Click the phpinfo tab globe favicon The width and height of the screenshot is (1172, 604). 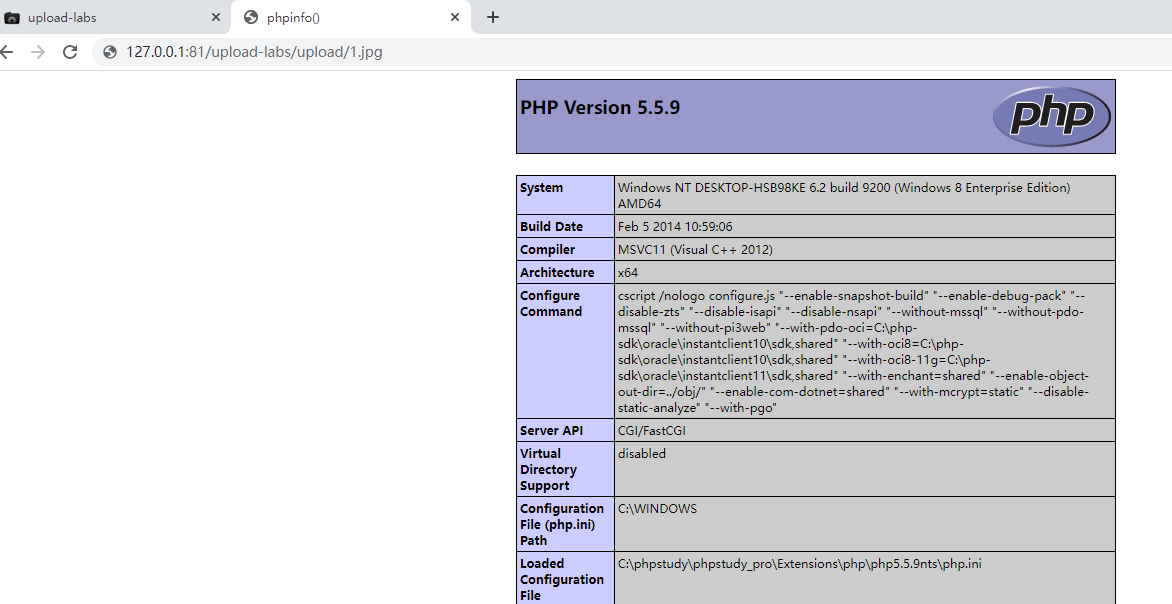tap(250, 17)
